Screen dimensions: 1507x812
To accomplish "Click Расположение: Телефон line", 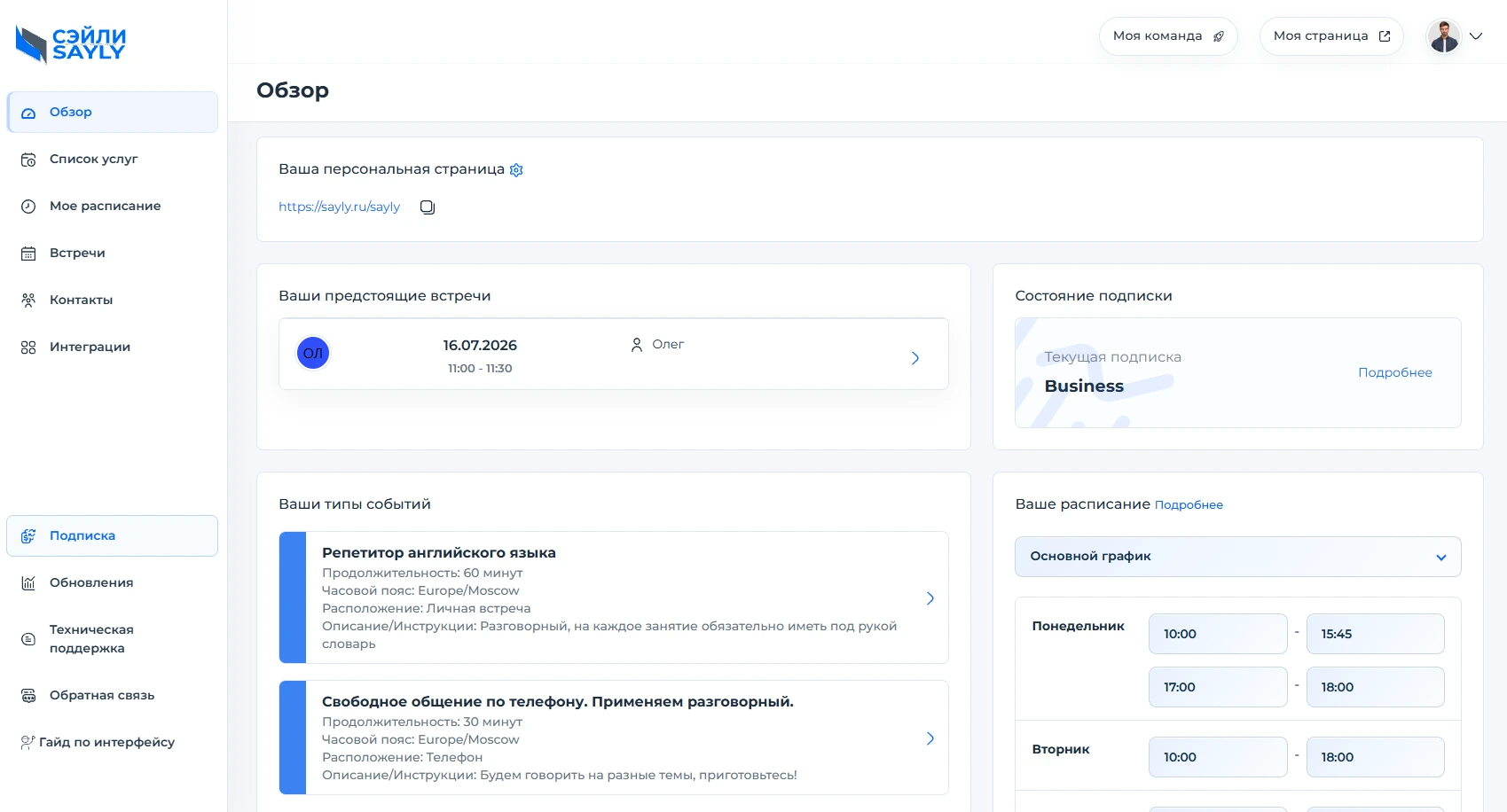I will (403, 758).
